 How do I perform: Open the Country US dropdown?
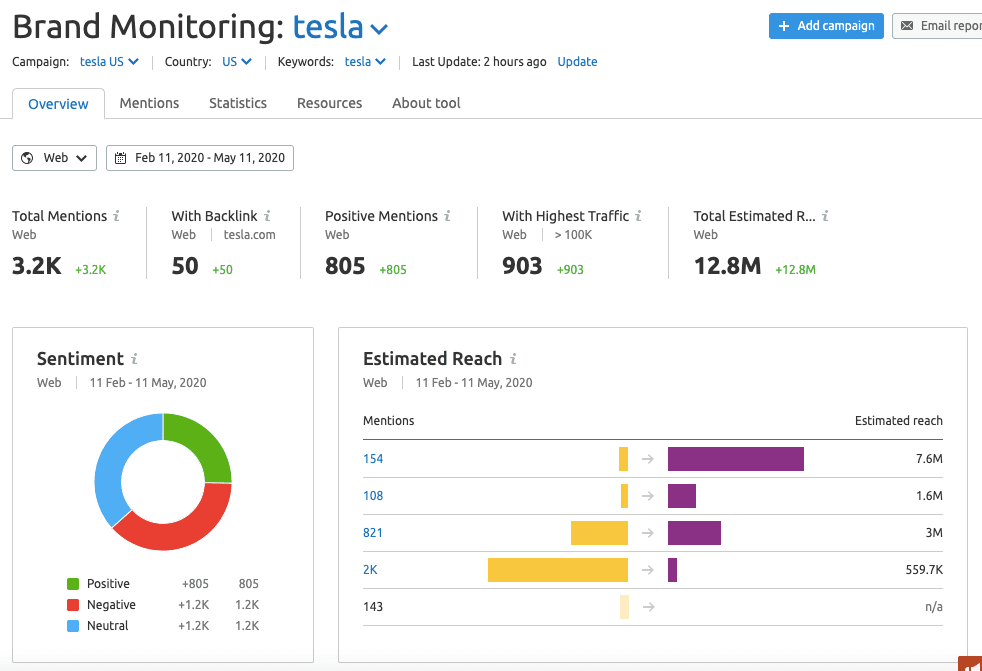237,61
